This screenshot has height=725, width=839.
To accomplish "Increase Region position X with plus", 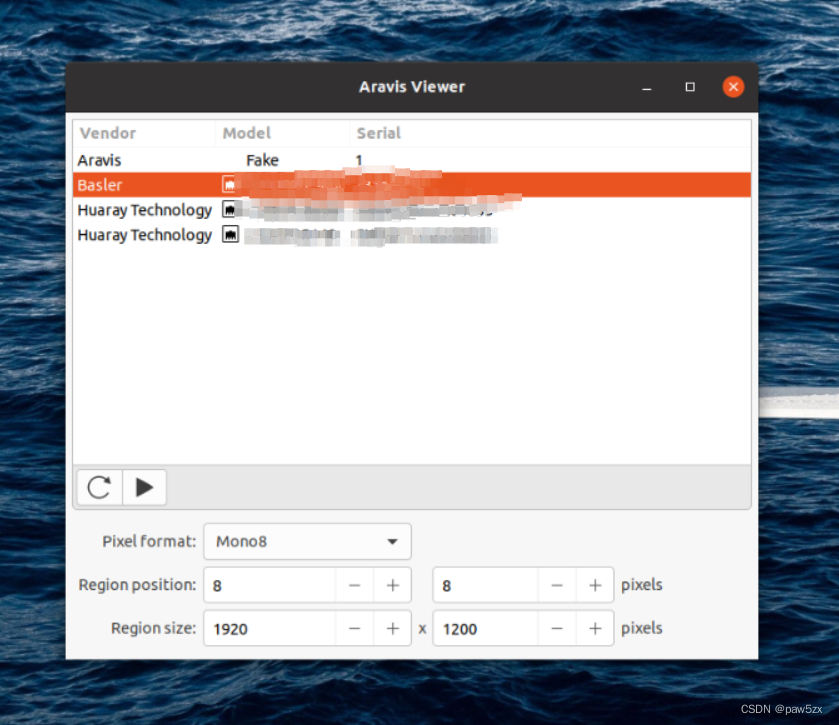I will coord(392,585).
